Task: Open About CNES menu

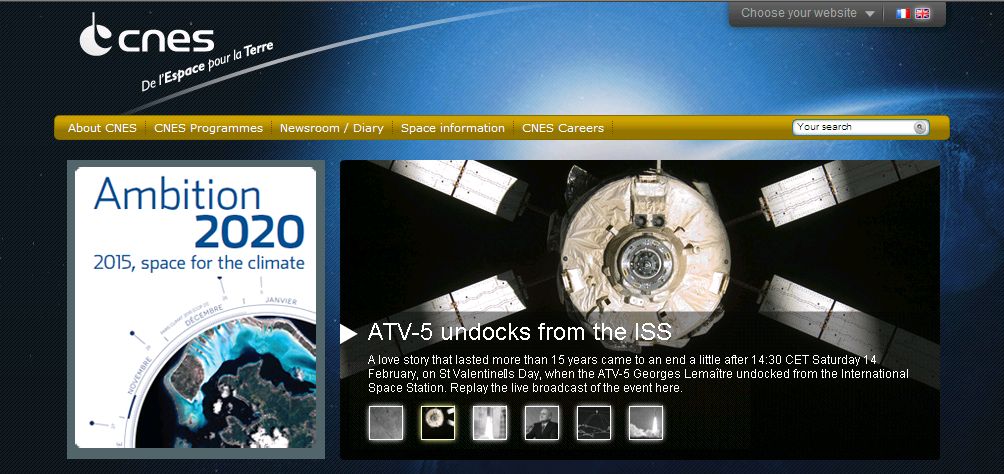Action: pos(102,128)
